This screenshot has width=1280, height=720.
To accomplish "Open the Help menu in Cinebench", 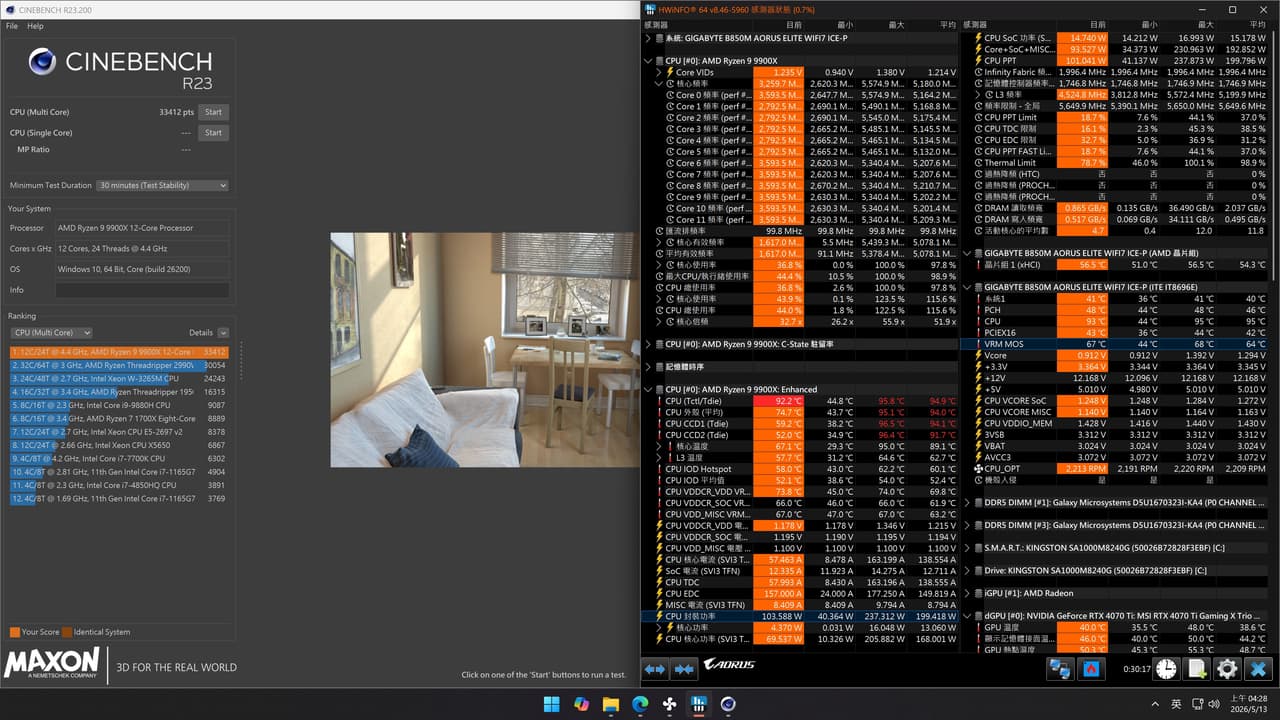I will (36, 26).
